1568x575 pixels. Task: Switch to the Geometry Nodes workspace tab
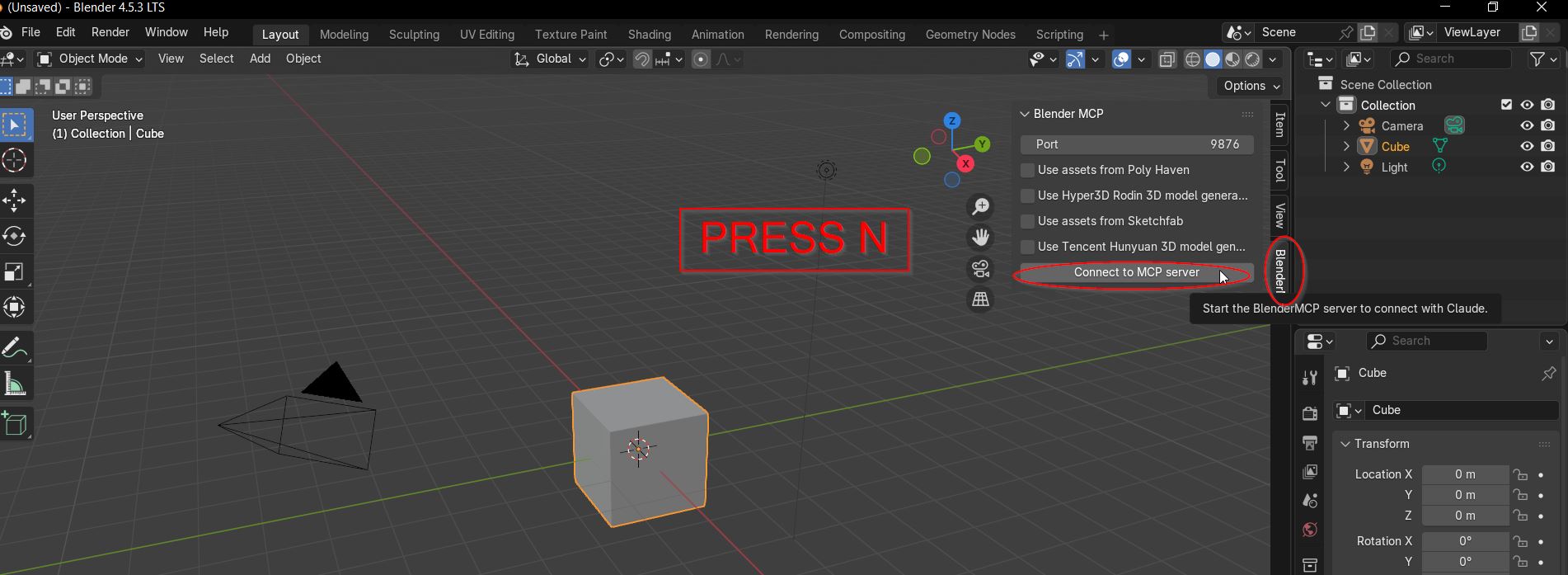pos(970,35)
